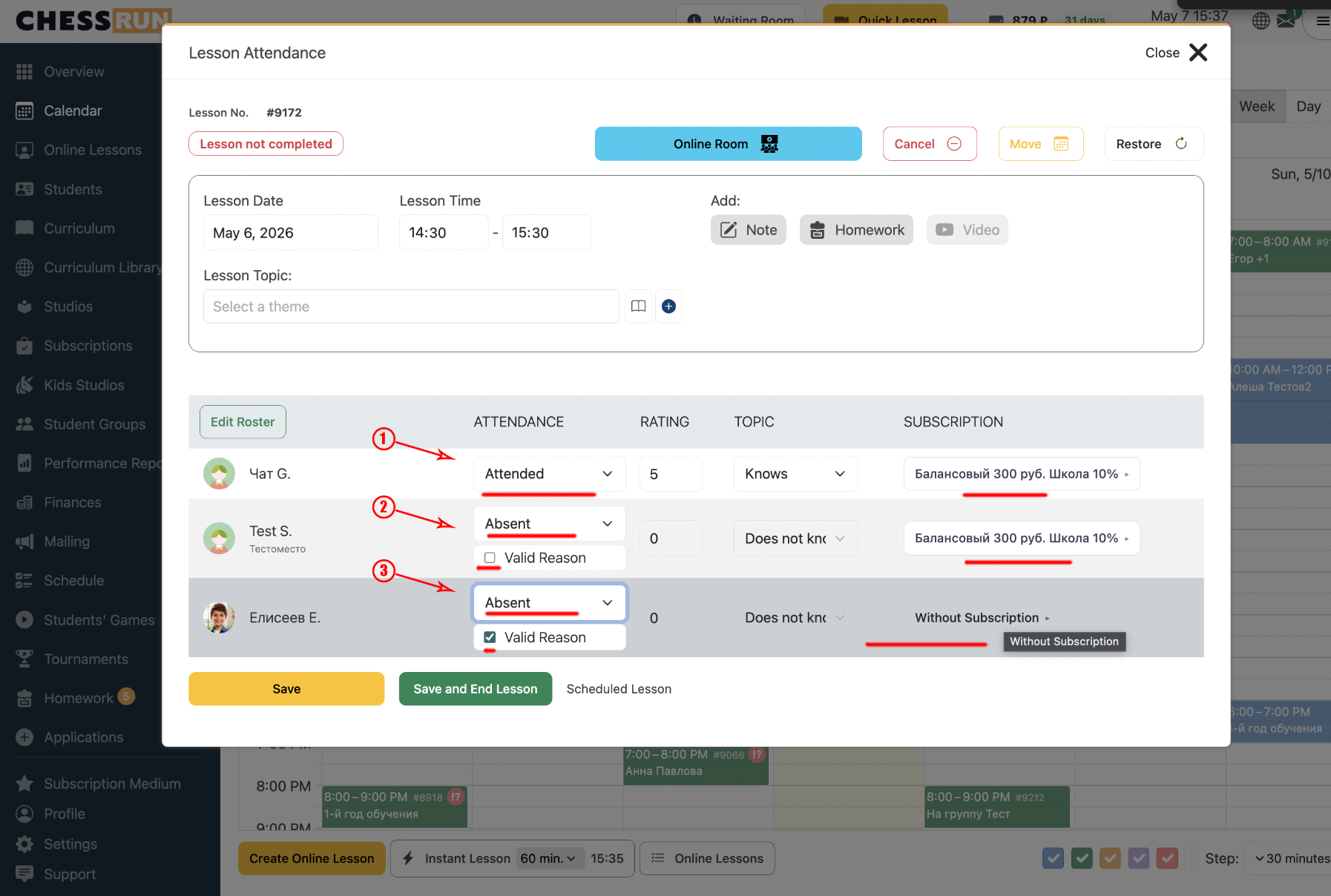Open the Knows topic dropdown
The width and height of the screenshot is (1331, 896).
[796, 474]
